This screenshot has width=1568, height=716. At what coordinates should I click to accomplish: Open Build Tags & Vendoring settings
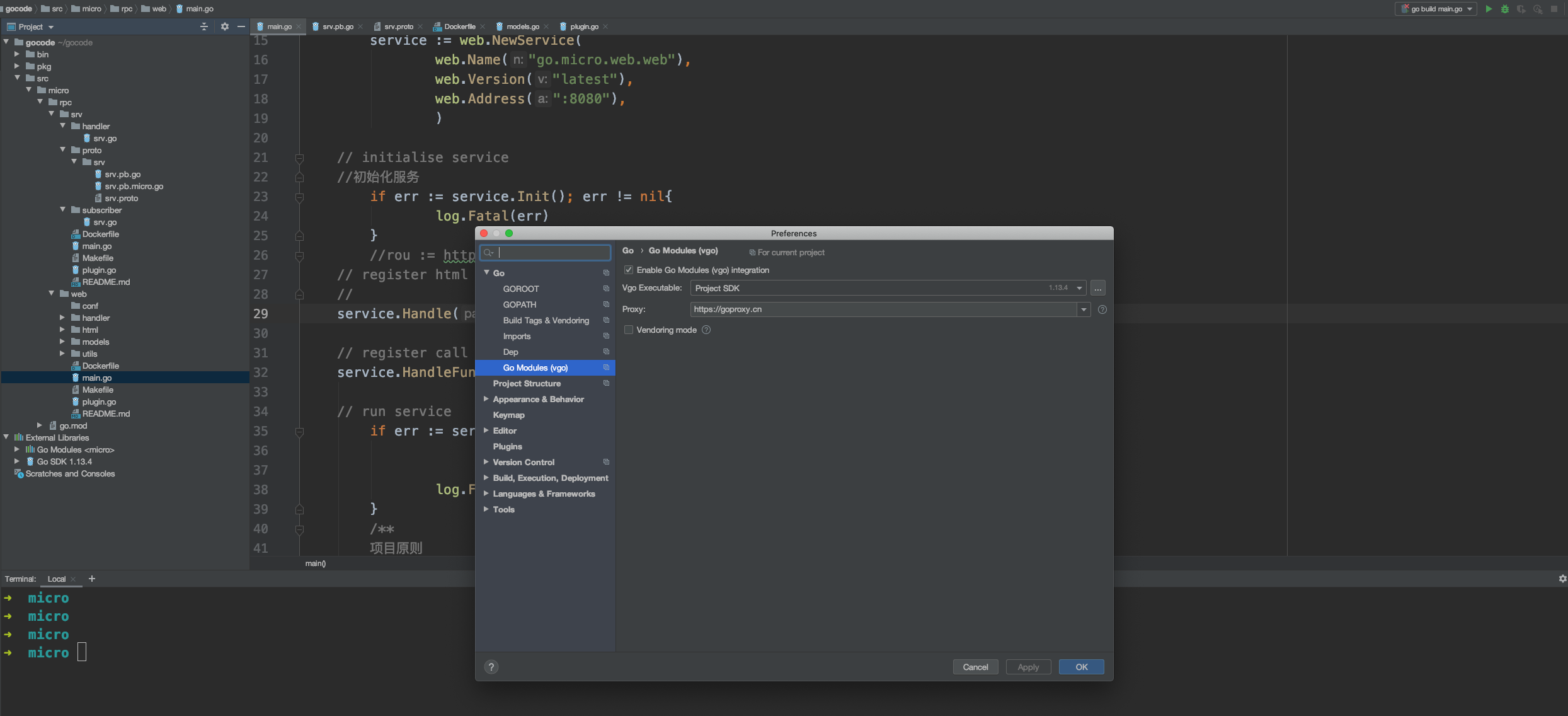click(545, 320)
